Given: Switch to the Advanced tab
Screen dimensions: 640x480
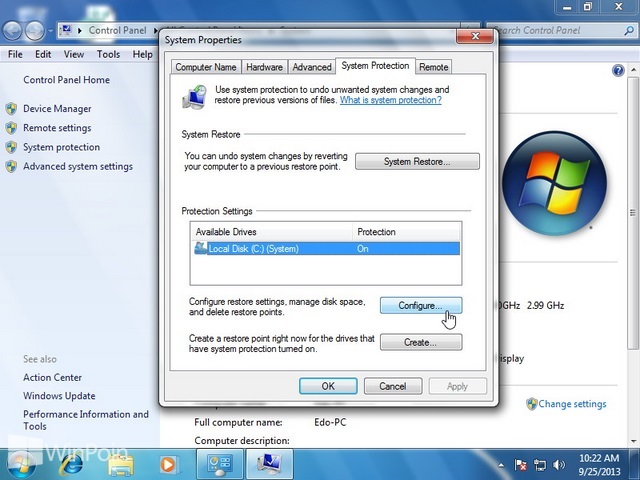Looking at the screenshot, I should coord(312,67).
